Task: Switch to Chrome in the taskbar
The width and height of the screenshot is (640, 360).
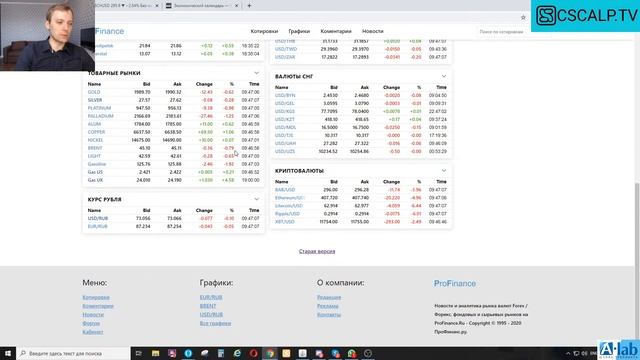Action: [270, 353]
